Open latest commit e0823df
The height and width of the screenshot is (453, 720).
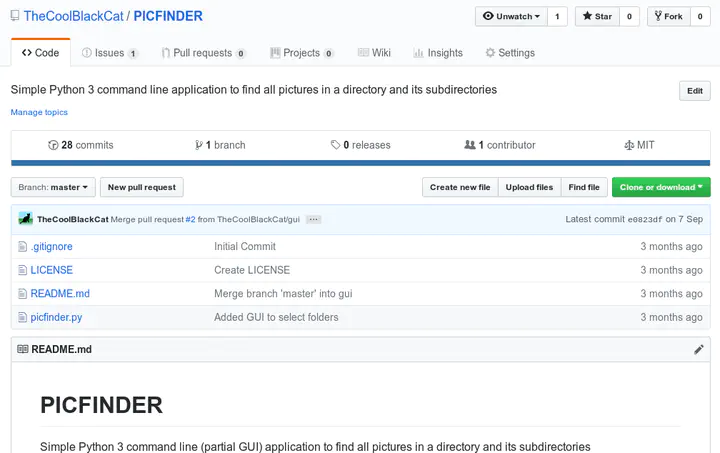[645, 219]
